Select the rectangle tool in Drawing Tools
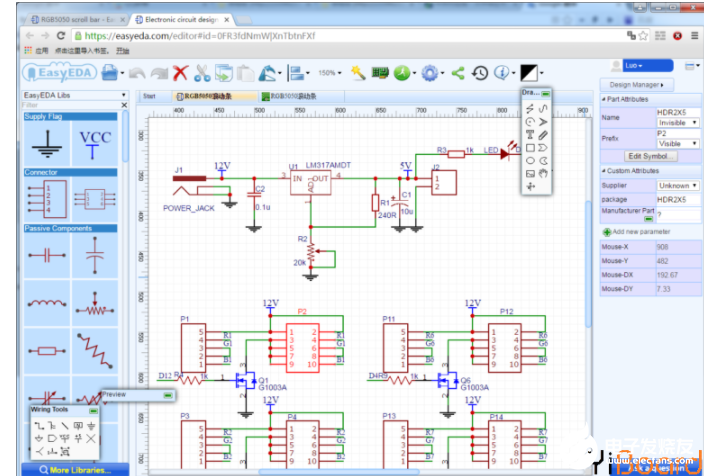Image resolution: width=704 pixels, height=476 pixels. [x=530, y=148]
